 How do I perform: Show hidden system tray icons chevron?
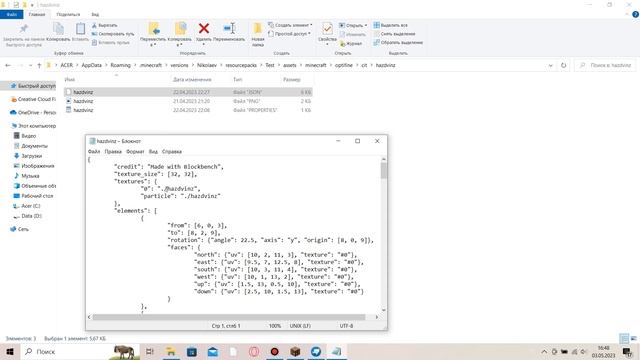pos(544,351)
